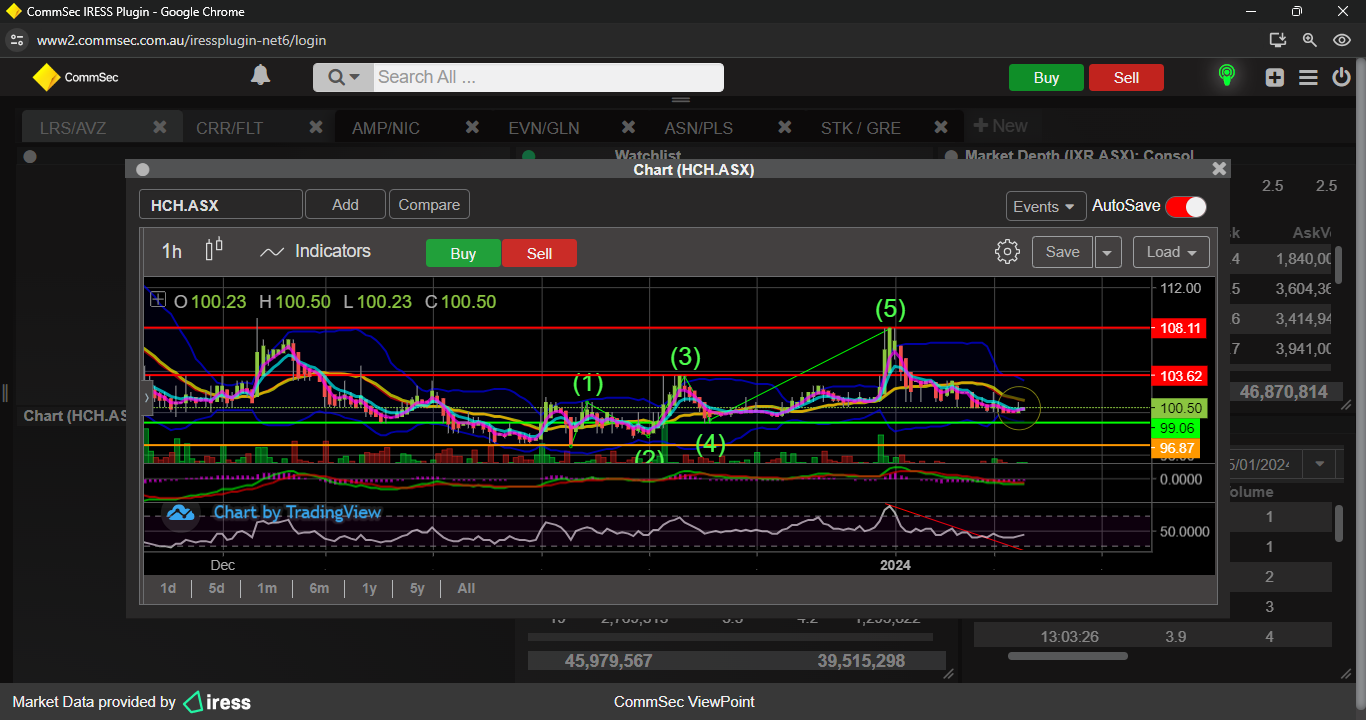Open the notifications bell in CommSec header
This screenshot has height=720, width=1366.
pyautogui.click(x=260, y=76)
